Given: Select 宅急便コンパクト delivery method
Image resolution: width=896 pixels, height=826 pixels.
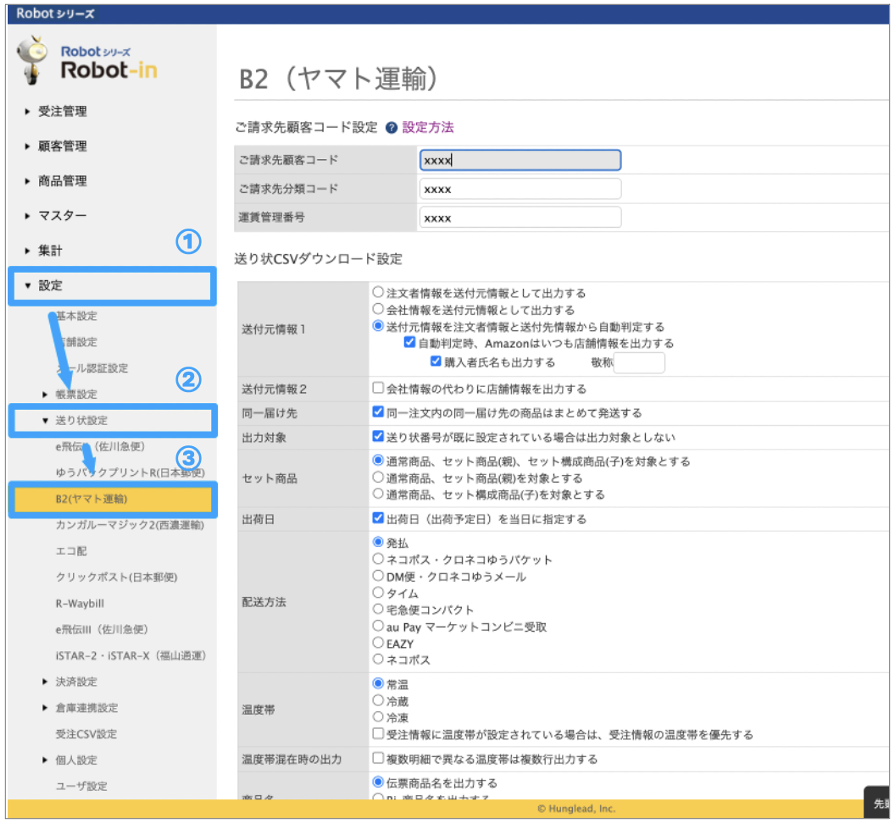Looking at the screenshot, I should tap(378, 610).
